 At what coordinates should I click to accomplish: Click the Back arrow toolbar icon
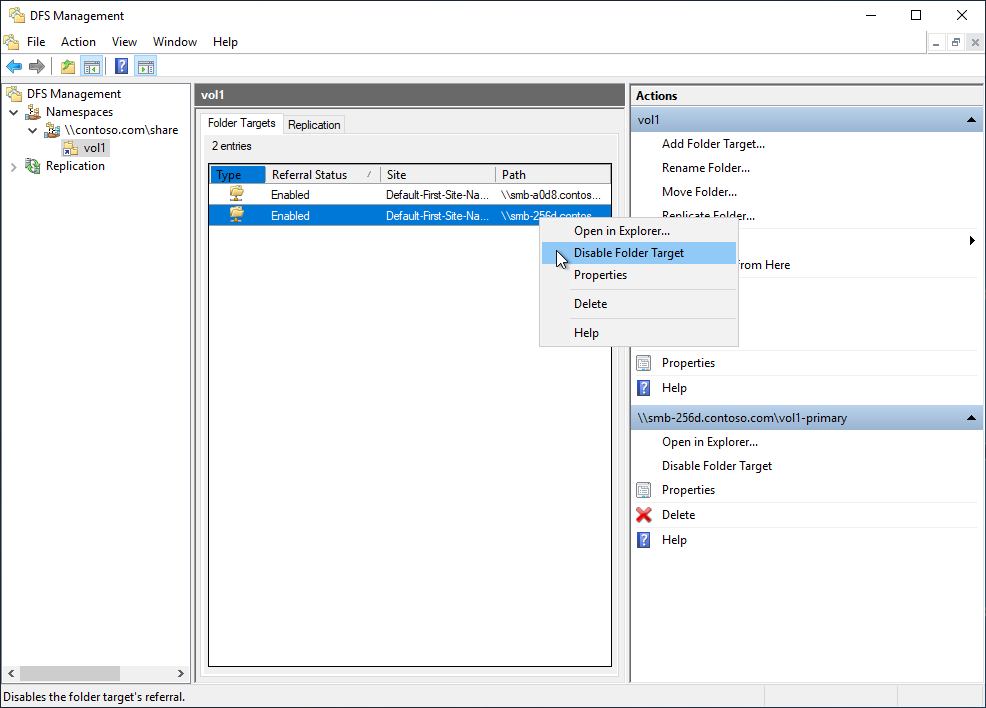(14, 66)
